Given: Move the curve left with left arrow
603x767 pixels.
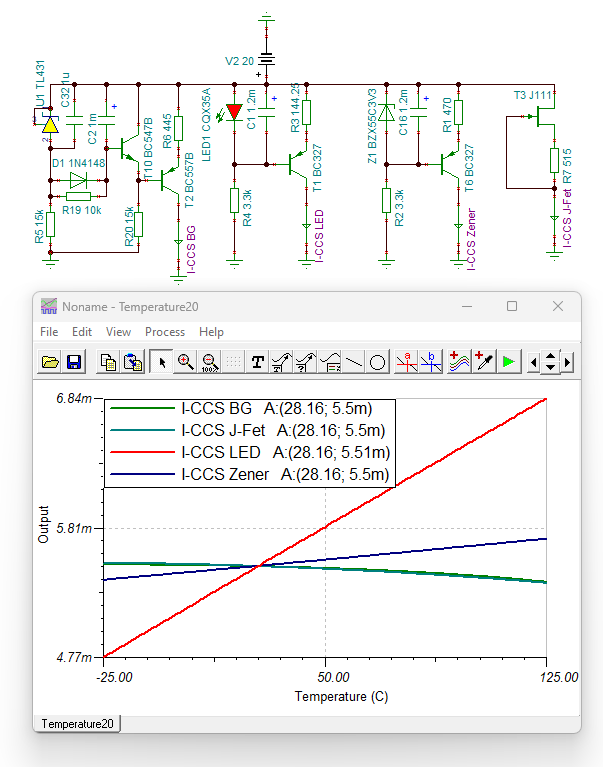Looking at the screenshot, I should coord(533,362).
